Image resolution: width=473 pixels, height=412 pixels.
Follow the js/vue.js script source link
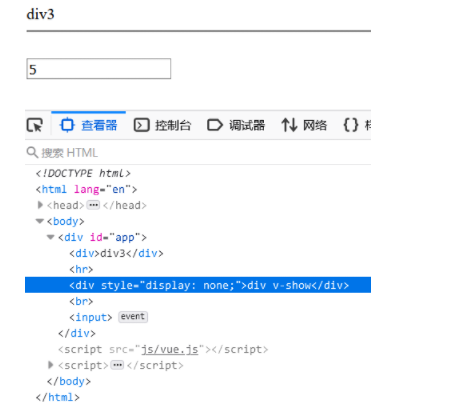(170, 349)
